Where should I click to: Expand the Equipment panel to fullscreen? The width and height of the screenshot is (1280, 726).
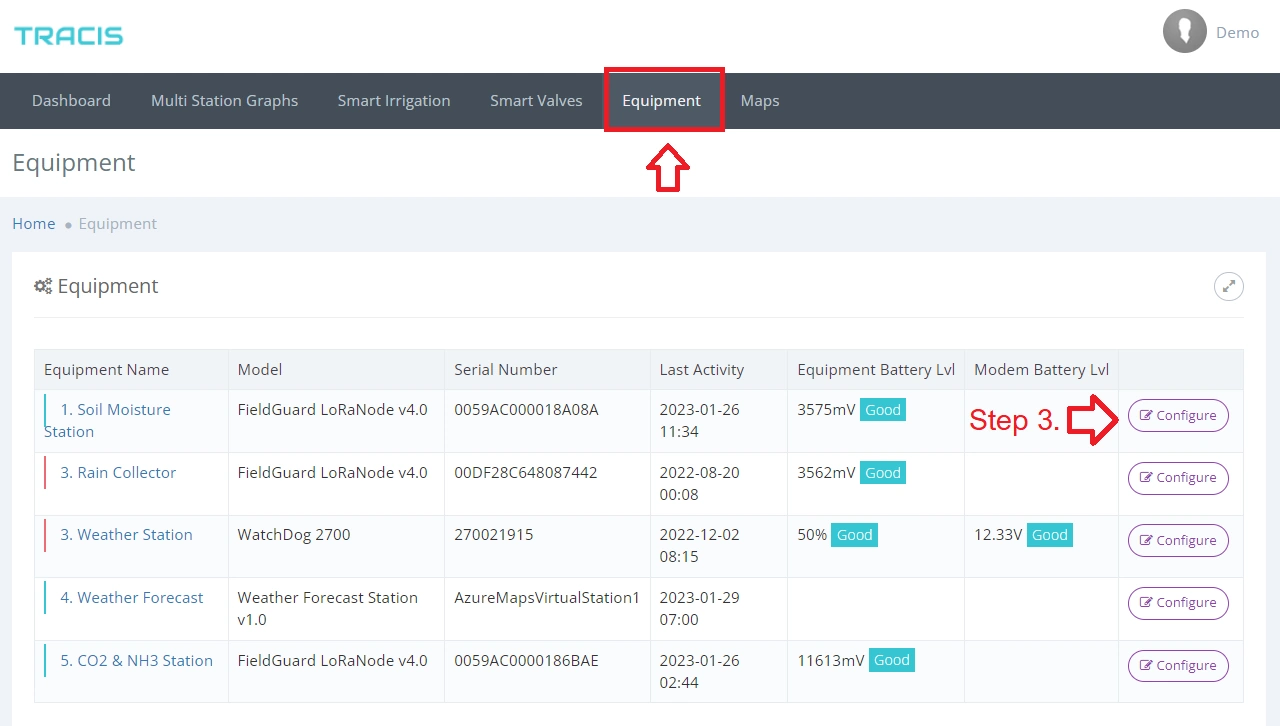pyautogui.click(x=1228, y=286)
